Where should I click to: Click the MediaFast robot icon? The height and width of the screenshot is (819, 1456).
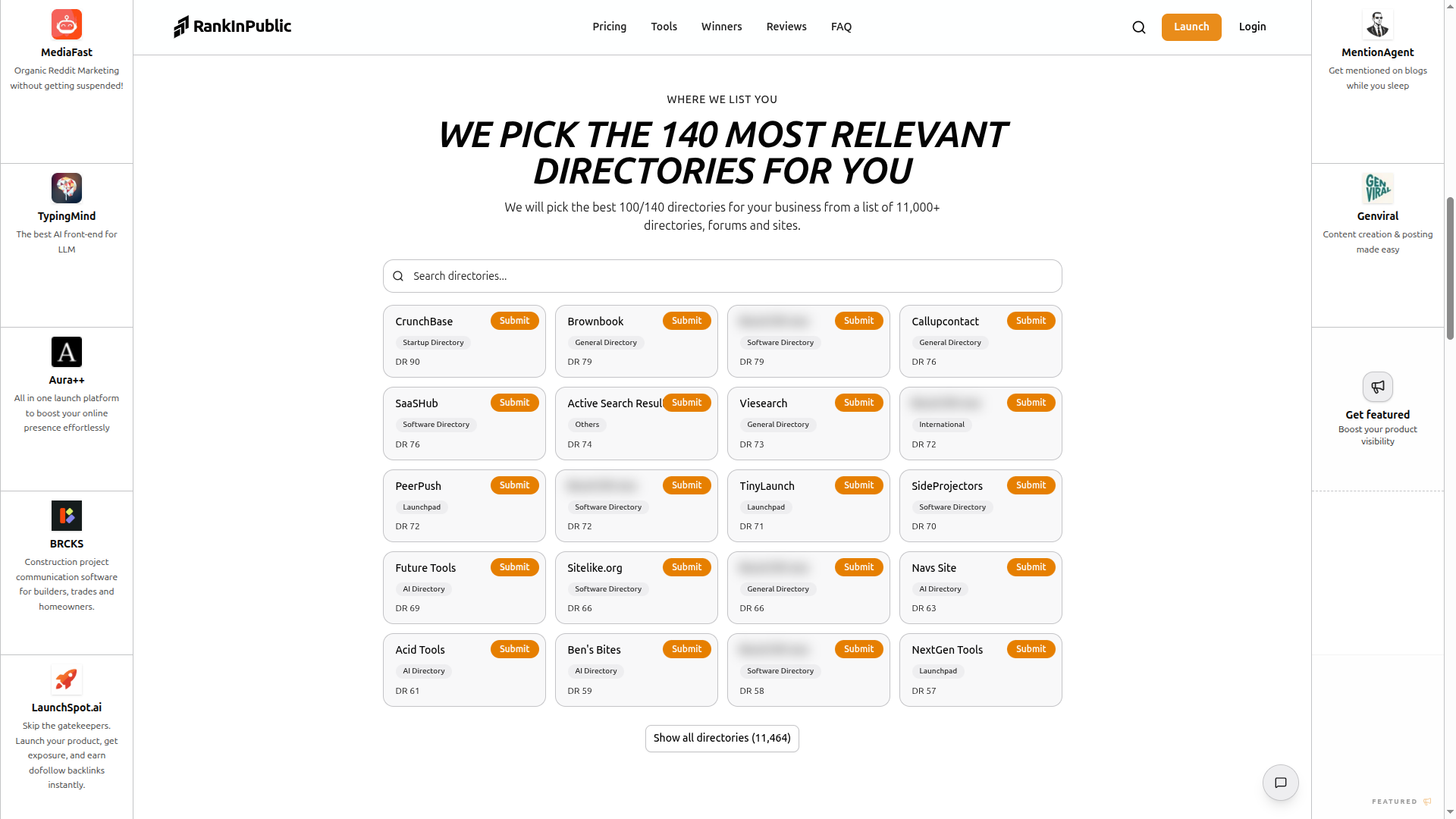click(67, 24)
